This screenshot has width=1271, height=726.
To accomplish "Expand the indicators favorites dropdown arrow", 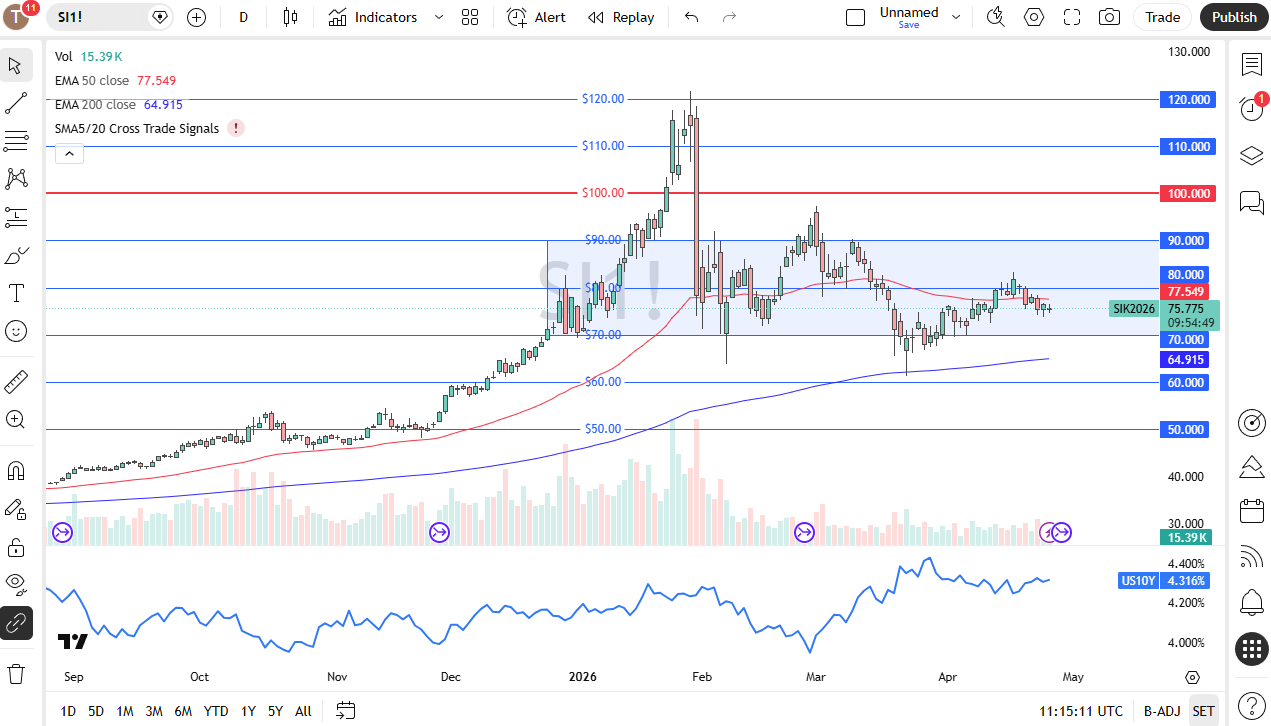I will pyautogui.click(x=439, y=17).
